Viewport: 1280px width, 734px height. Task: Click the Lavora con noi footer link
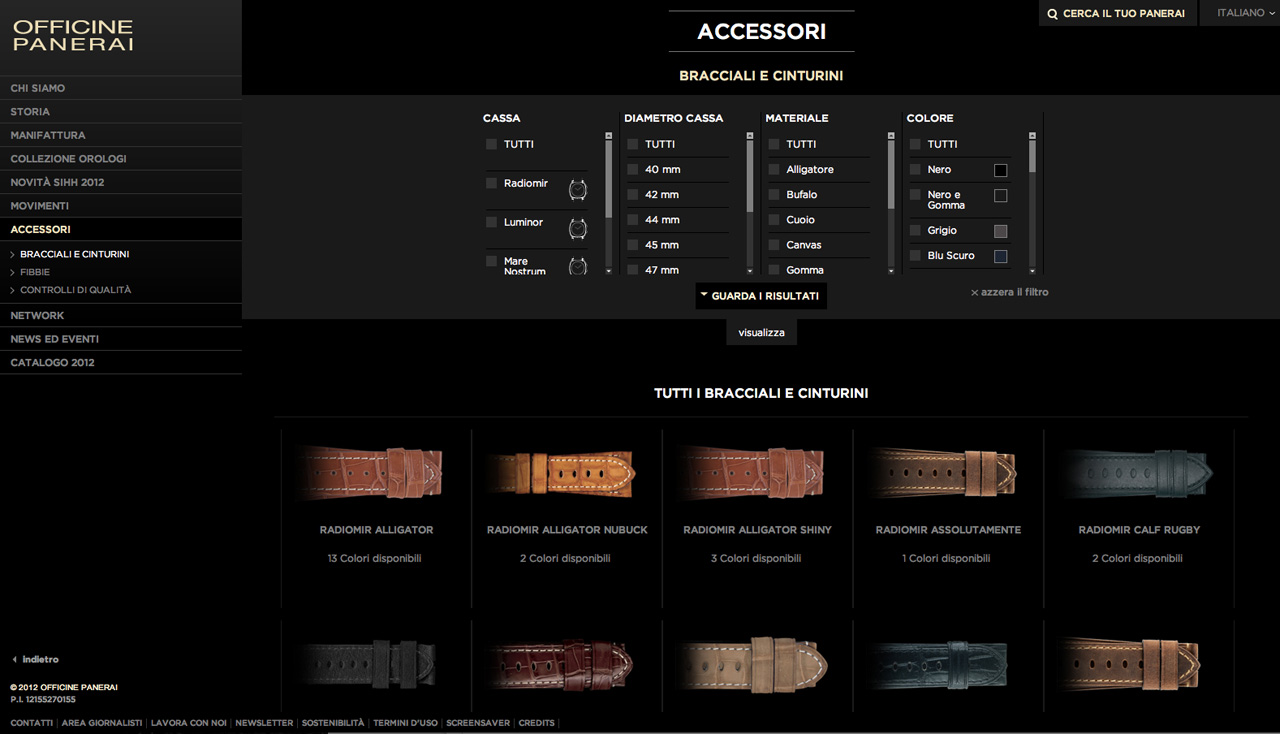(189, 723)
